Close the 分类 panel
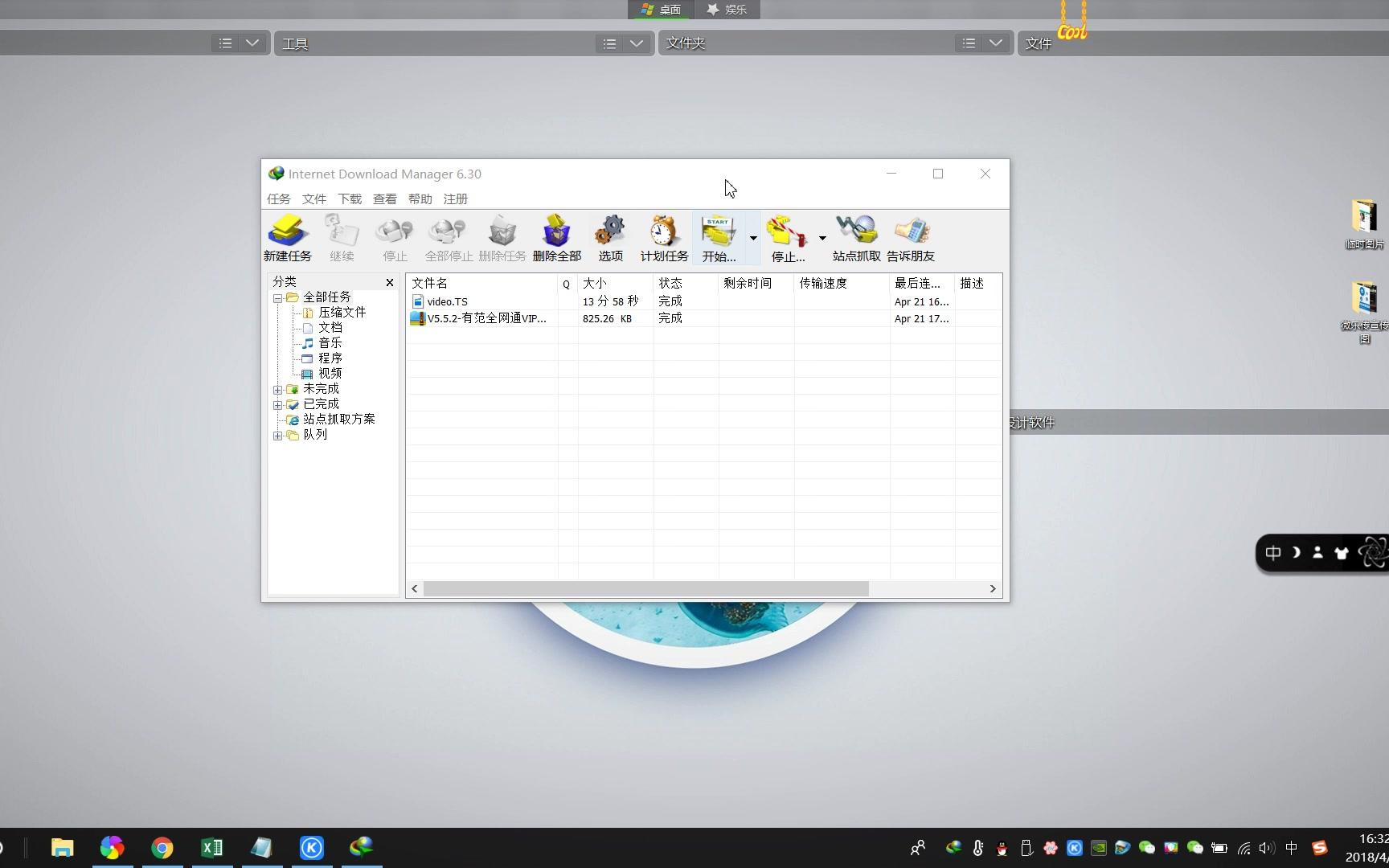The height and width of the screenshot is (868, 1389). 390,282
